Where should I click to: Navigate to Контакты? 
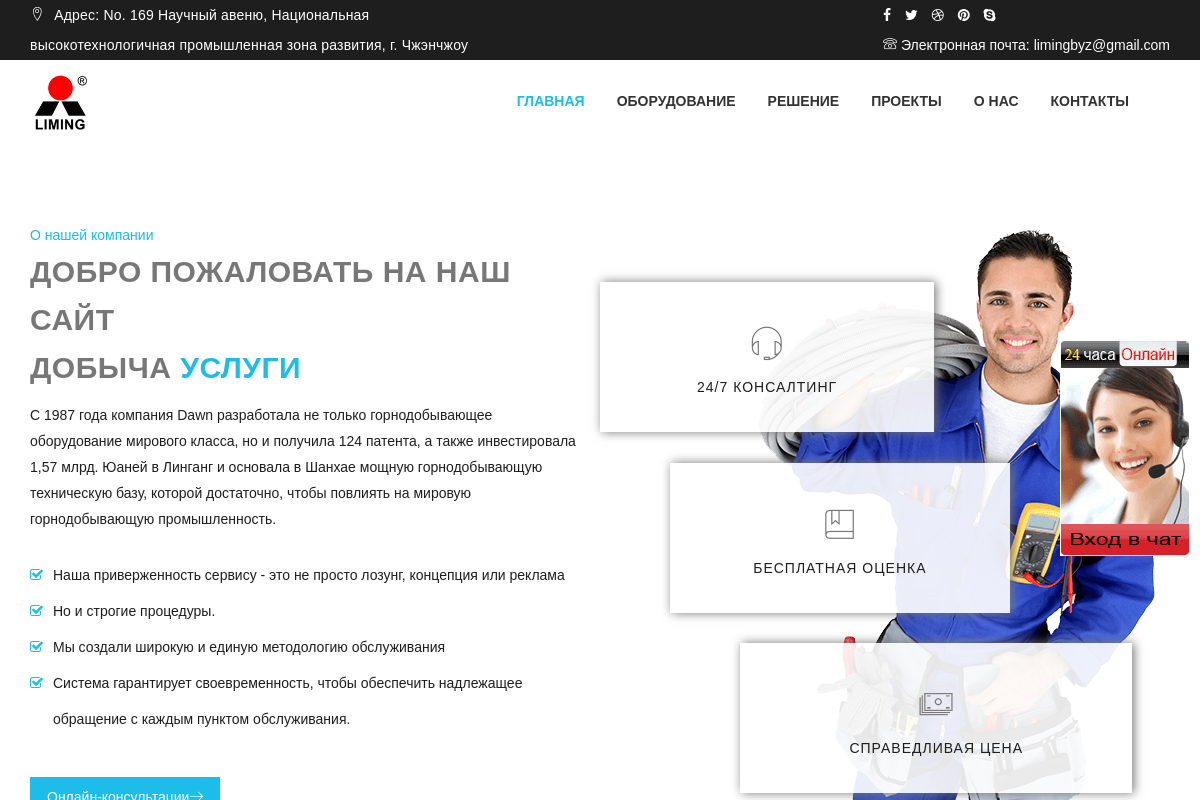click(x=1089, y=101)
